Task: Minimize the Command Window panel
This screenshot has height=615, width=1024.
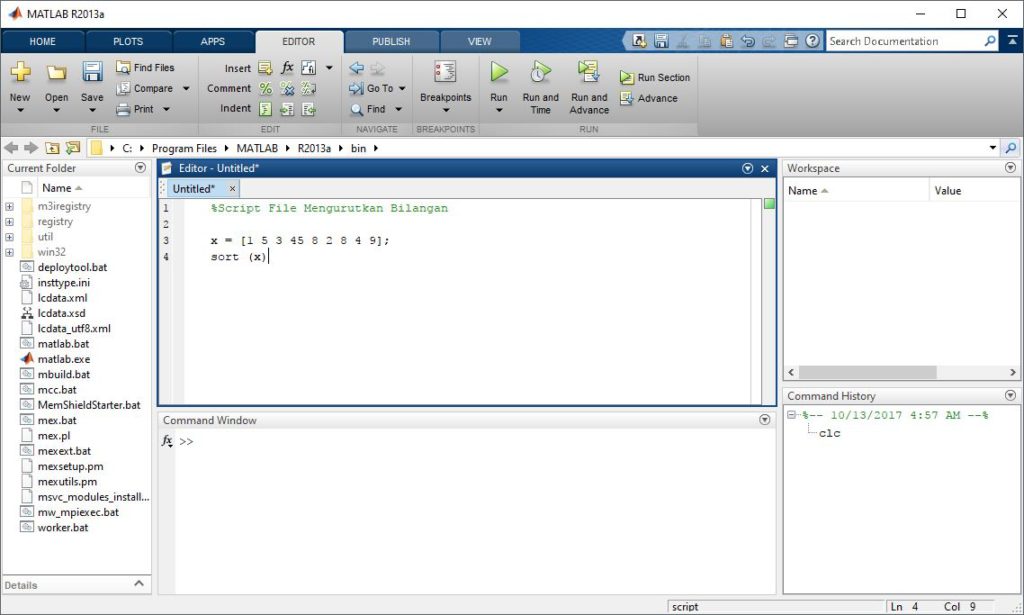Action: 767,420
